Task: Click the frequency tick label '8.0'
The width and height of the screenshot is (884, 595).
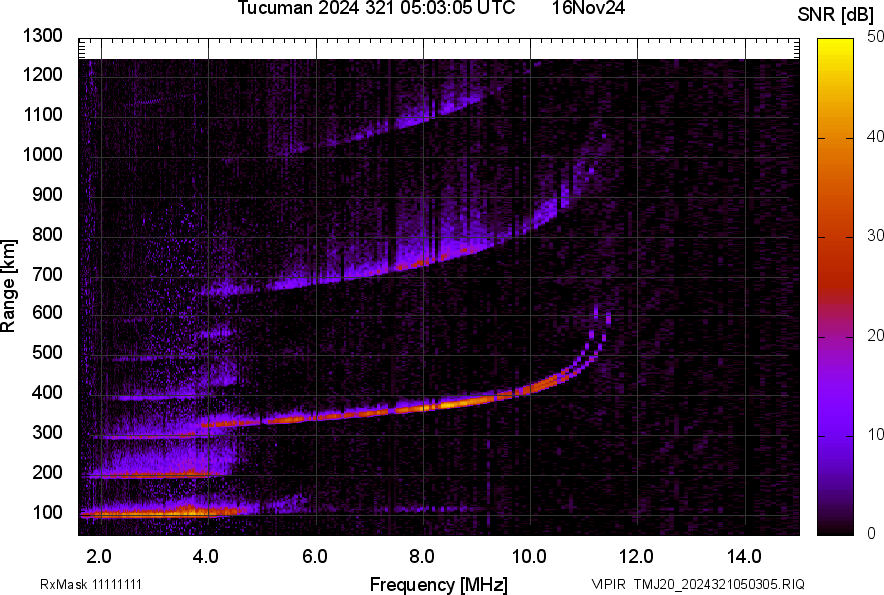Action: [422, 557]
